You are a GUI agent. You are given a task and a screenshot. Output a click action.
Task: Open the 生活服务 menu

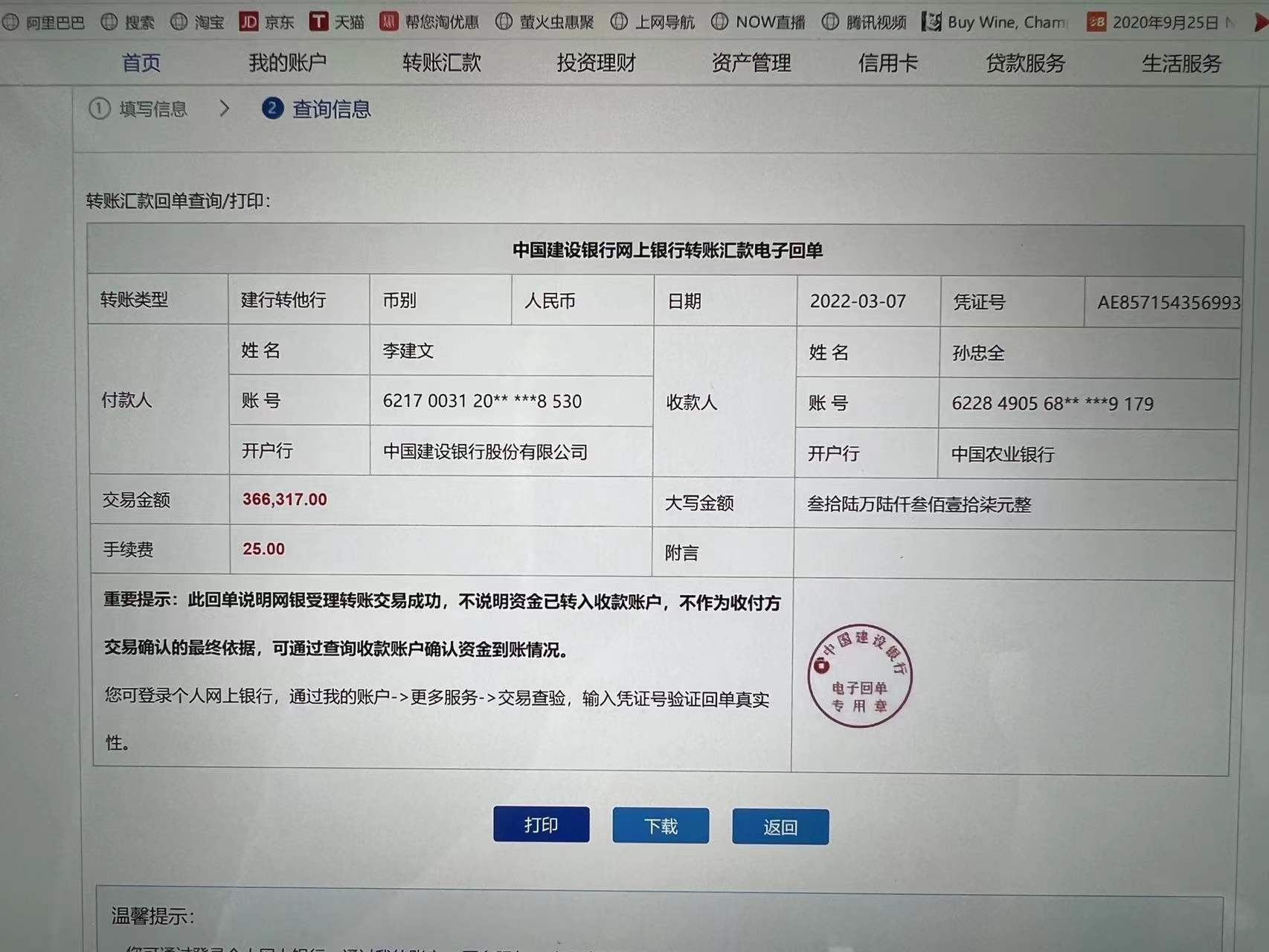(1182, 63)
